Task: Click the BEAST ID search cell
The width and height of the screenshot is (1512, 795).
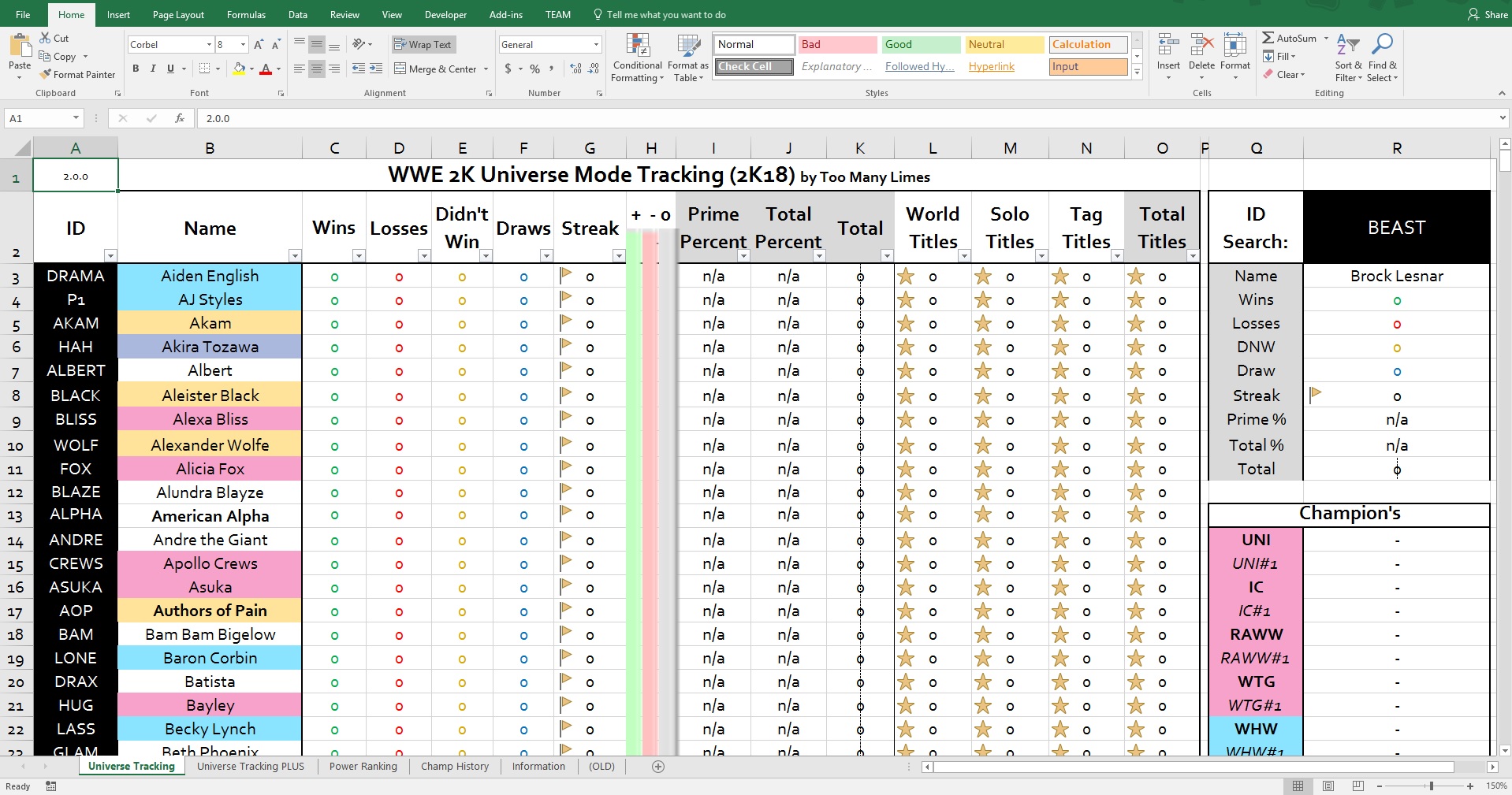Action: pos(1396,228)
